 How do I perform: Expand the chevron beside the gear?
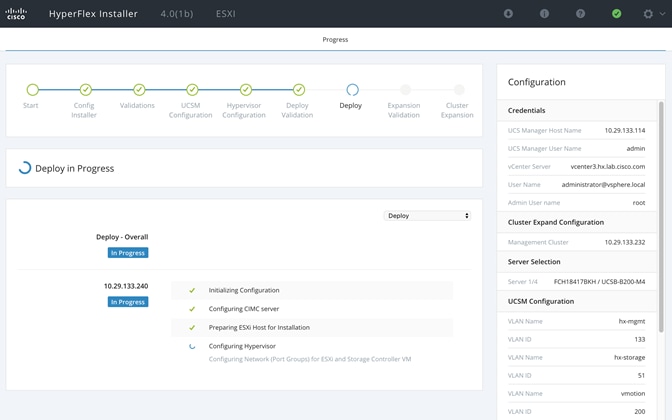tap(662, 14)
